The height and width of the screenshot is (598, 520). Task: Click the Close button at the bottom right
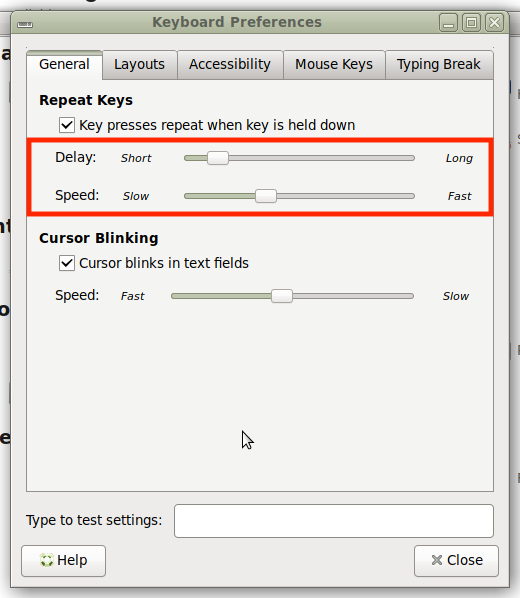pos(456,561)
